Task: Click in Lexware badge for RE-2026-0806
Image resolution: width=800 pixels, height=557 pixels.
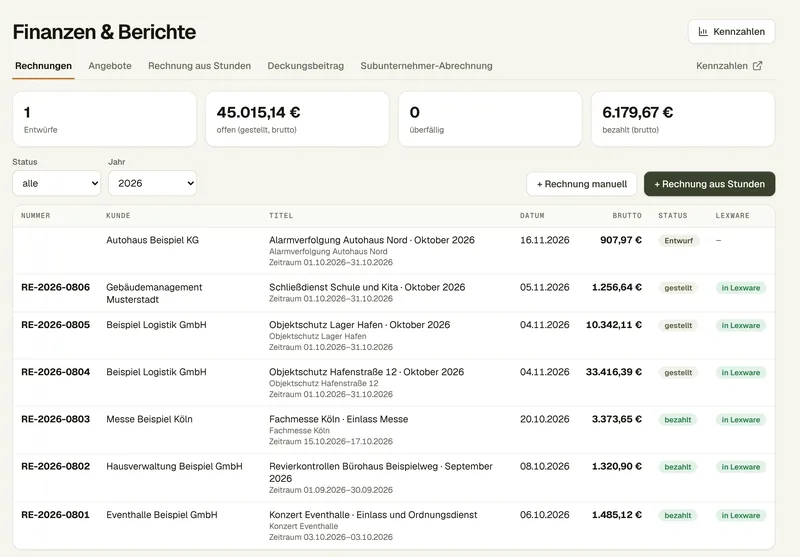Action: (741, 288)
